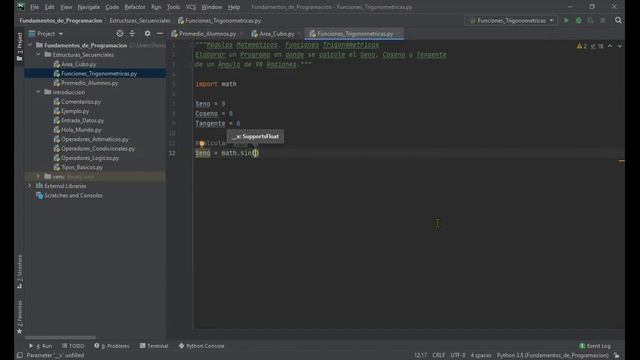Start debugging with the bug icon
640x360 pixels.
(x=578, y=20)
